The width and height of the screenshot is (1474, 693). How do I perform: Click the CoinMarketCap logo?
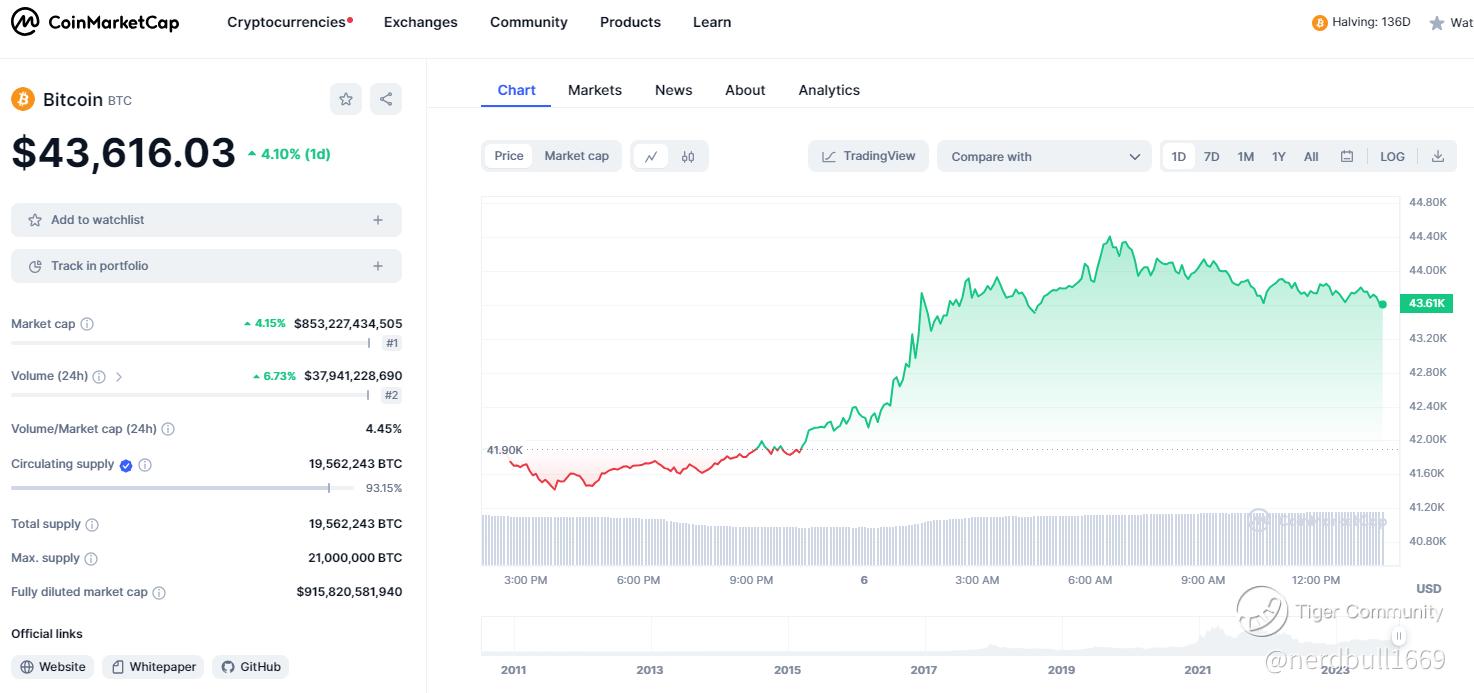pos(95,22)
